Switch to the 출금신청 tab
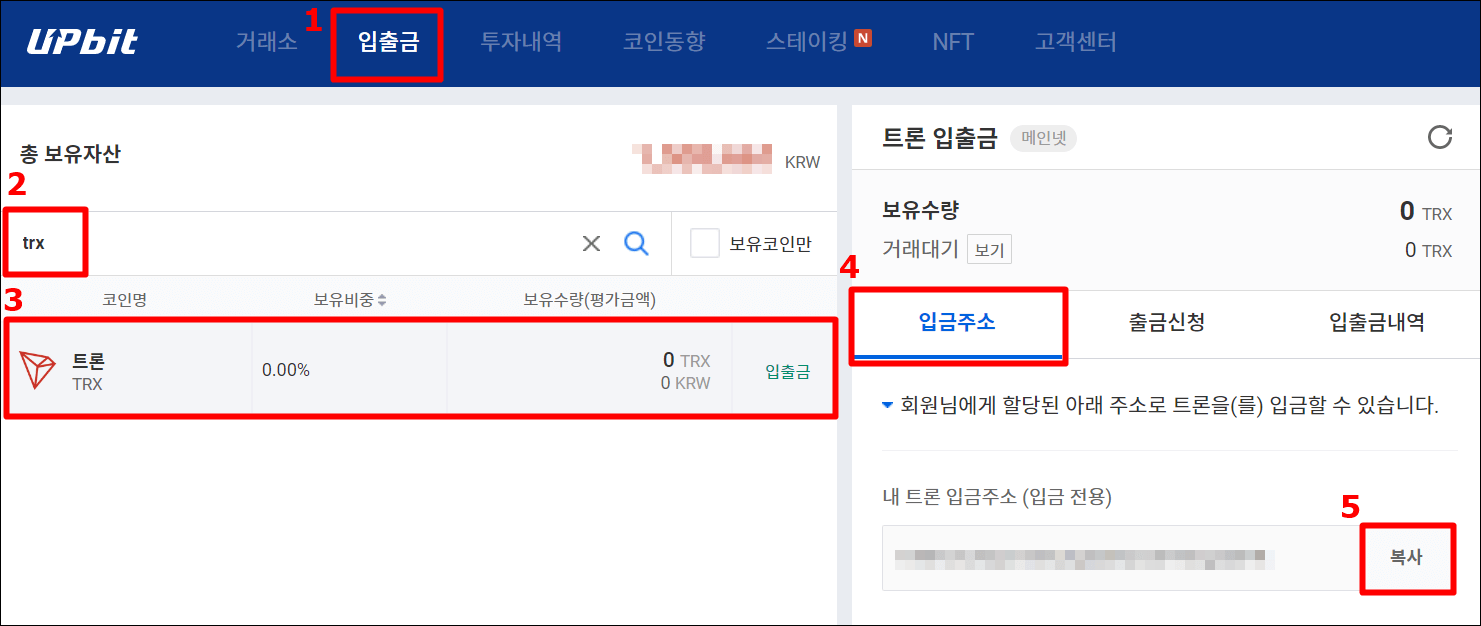 pyautogui.click(x=1167, y=323)
